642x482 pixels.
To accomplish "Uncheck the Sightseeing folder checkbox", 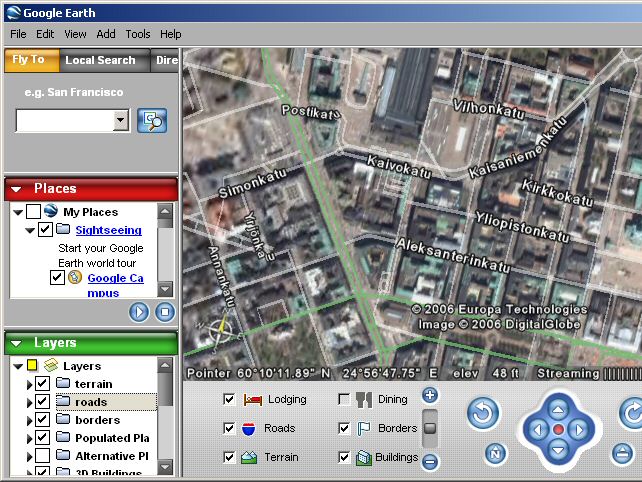I will [x=45, y=229].
